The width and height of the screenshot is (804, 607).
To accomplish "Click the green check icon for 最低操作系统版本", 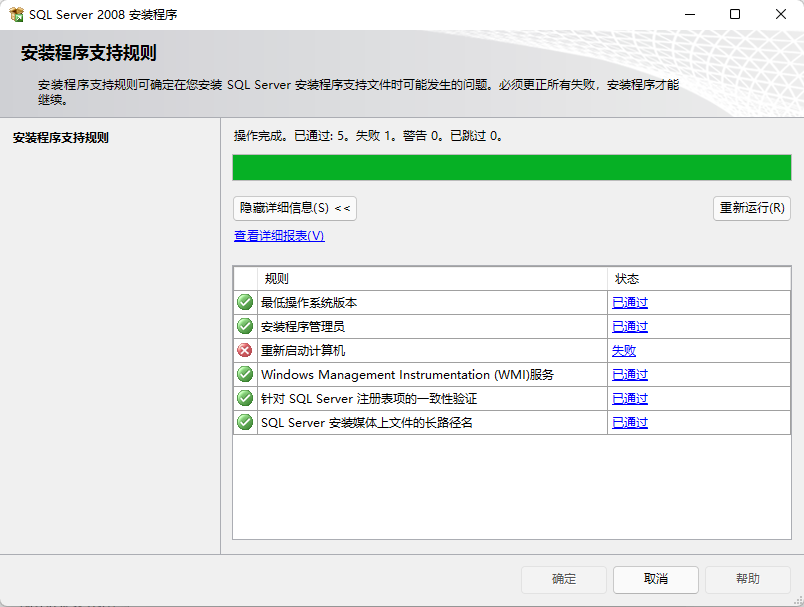I will (x=245, y=302).
